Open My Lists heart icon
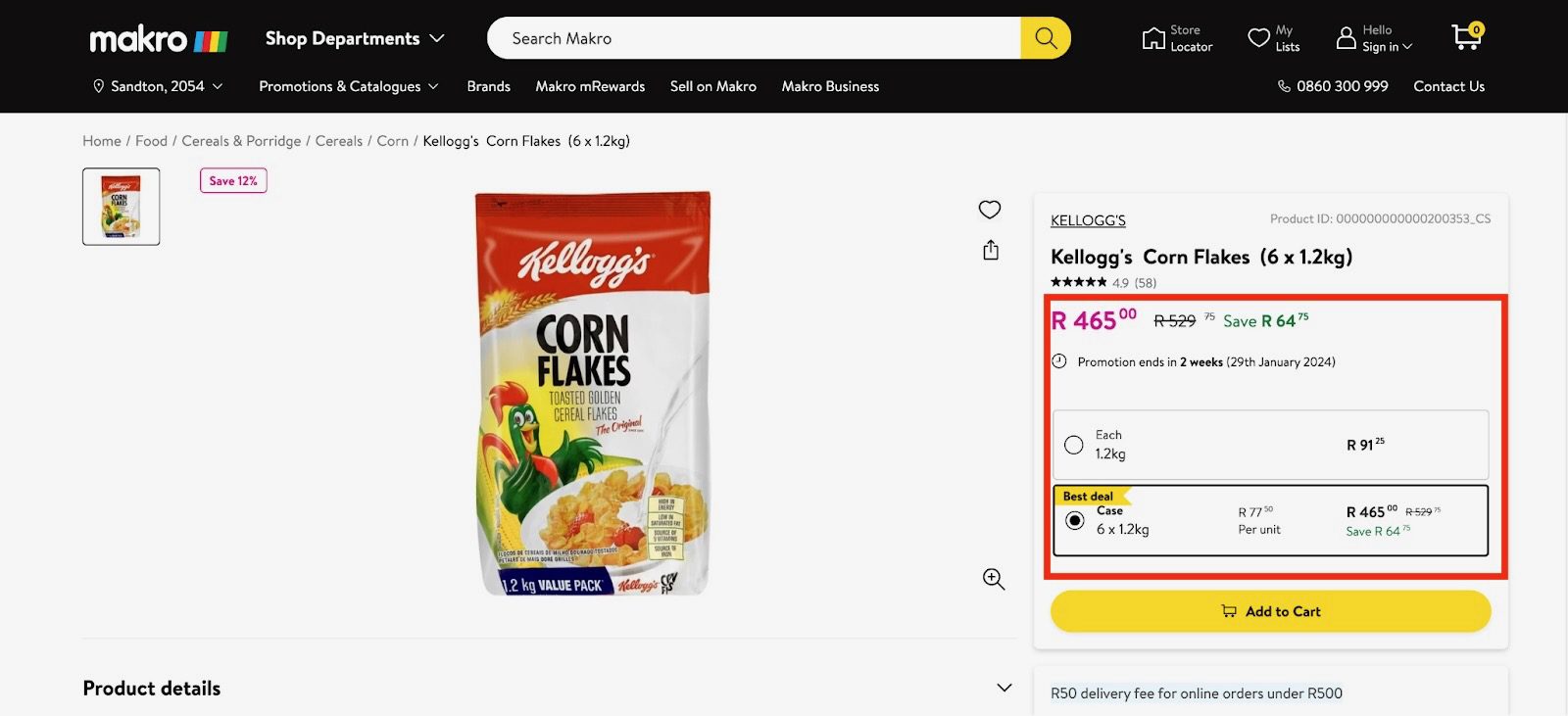 [1258, 38]
